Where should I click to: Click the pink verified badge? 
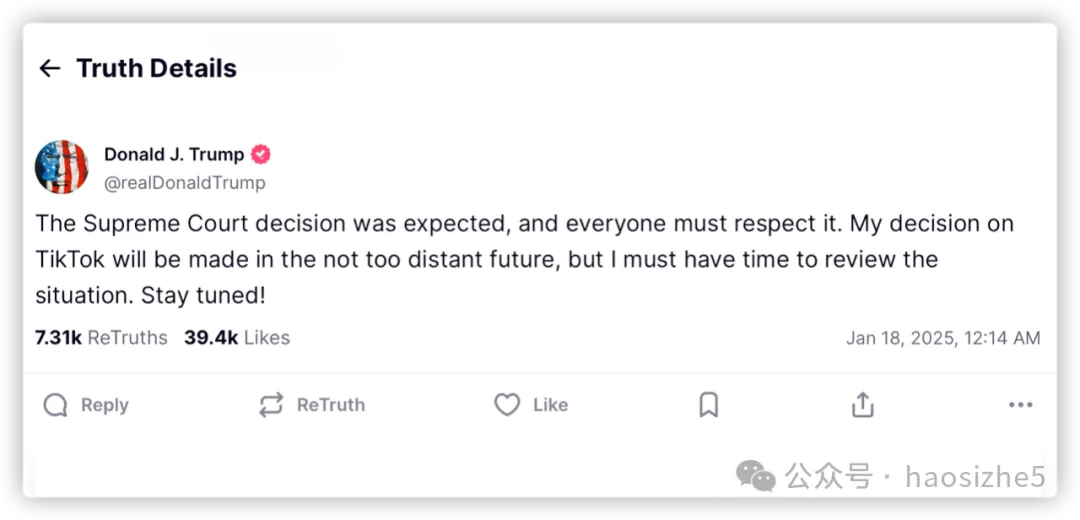click(x=260, y=155)
